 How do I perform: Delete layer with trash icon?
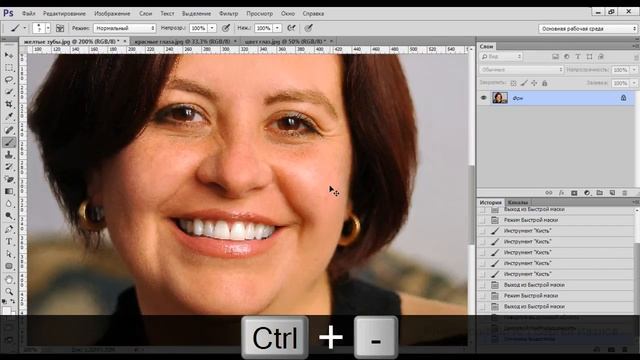coord(624,193)
